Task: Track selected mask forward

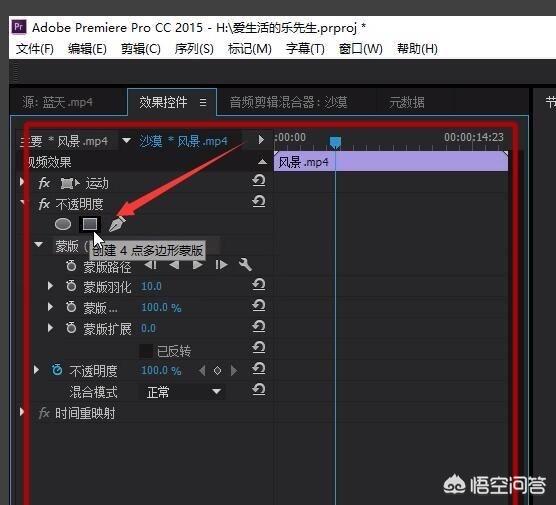Action: point(198,265)
